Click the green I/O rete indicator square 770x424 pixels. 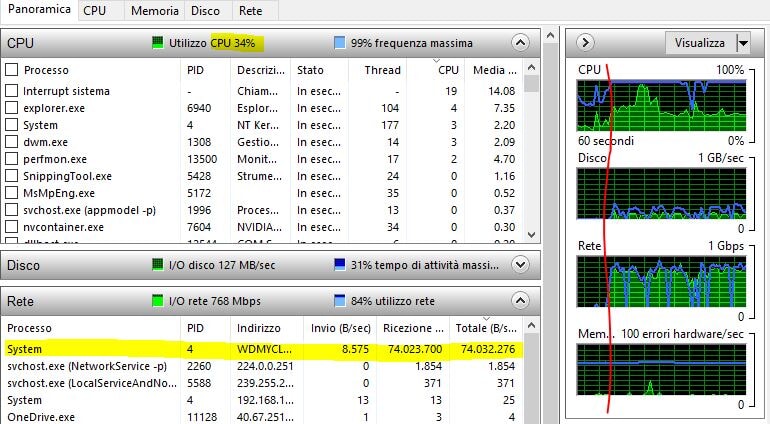tap(157, 301)
